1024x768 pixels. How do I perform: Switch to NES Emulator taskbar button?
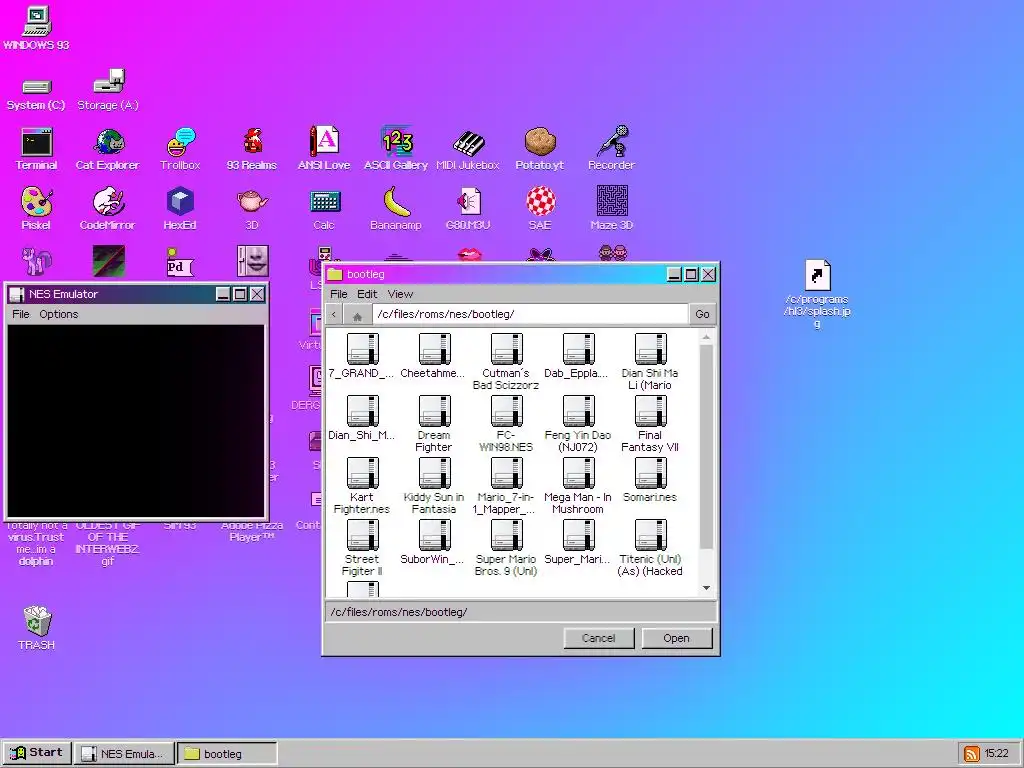point(124,754)
